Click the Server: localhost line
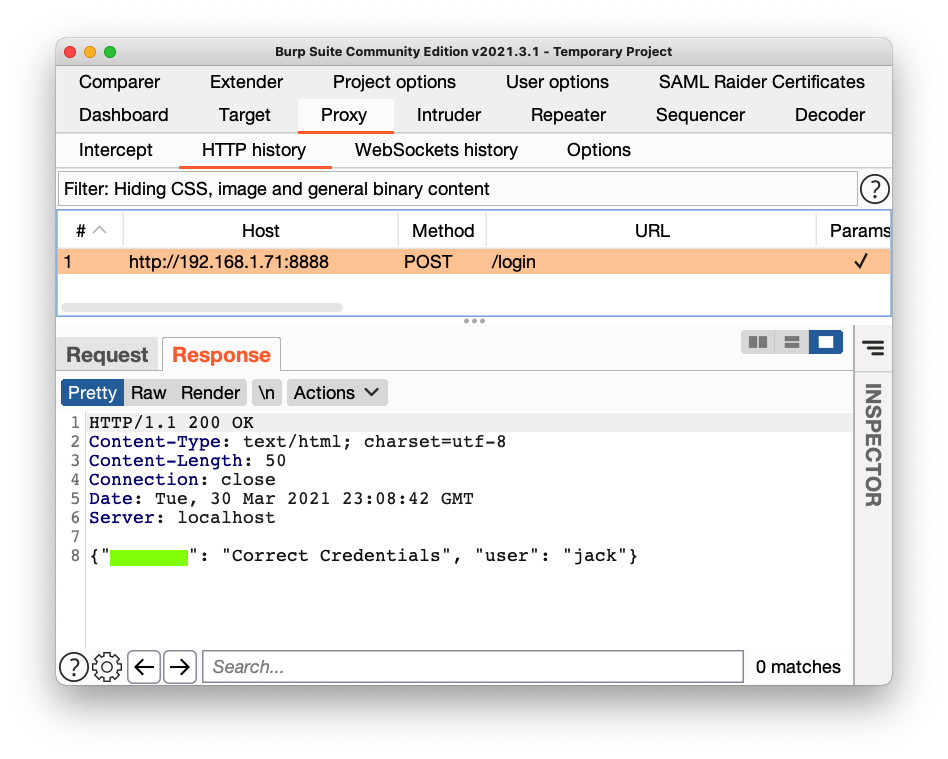The width and height of the screenshot is (948, 759). pyautogui.click(x=182, y=518)
